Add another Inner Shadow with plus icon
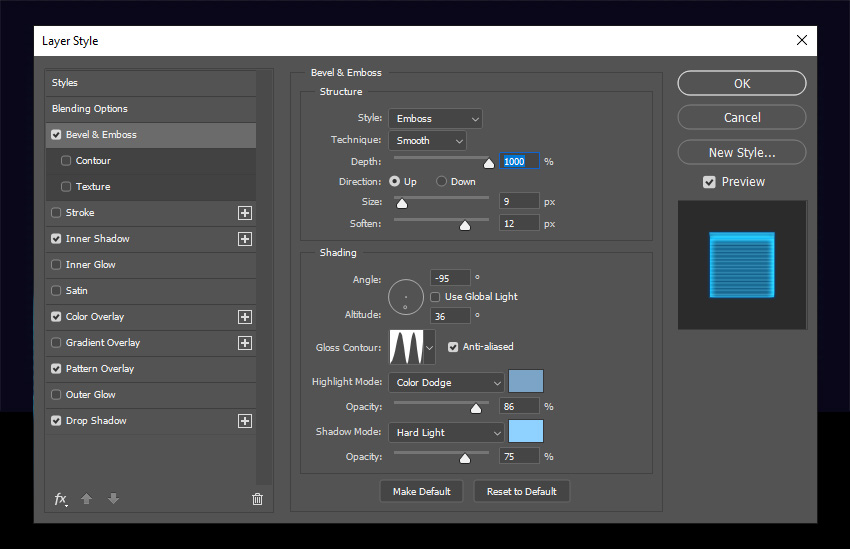The image size is (850, 549). pyautogui.click(x=245, y=239)
